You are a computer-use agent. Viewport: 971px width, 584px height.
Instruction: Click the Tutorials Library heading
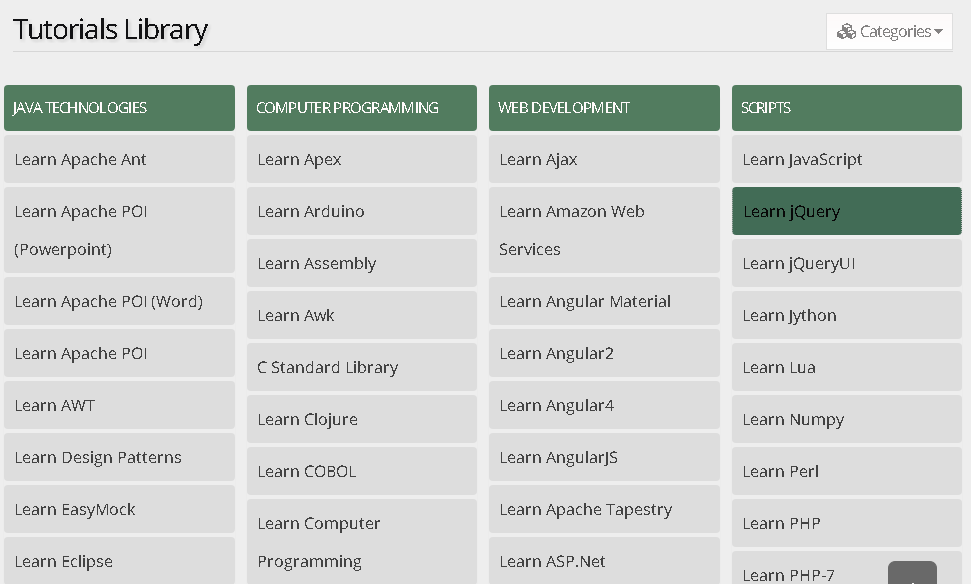coord(110,30)
